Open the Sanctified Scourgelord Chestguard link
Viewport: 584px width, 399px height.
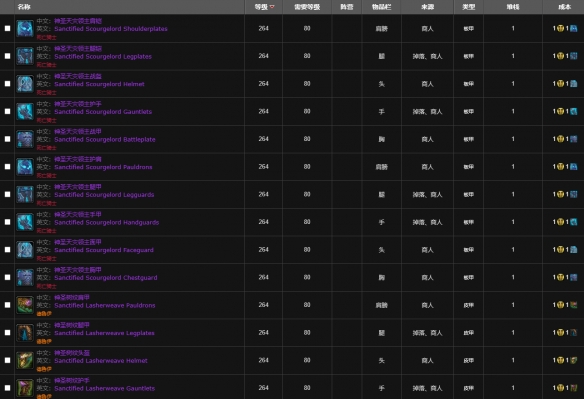[106, 278]
